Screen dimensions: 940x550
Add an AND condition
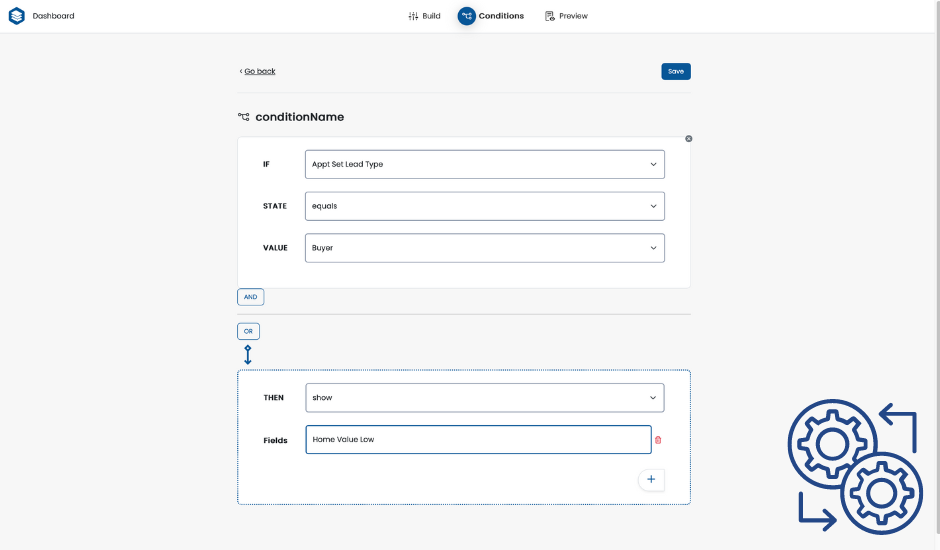[250, 297]
